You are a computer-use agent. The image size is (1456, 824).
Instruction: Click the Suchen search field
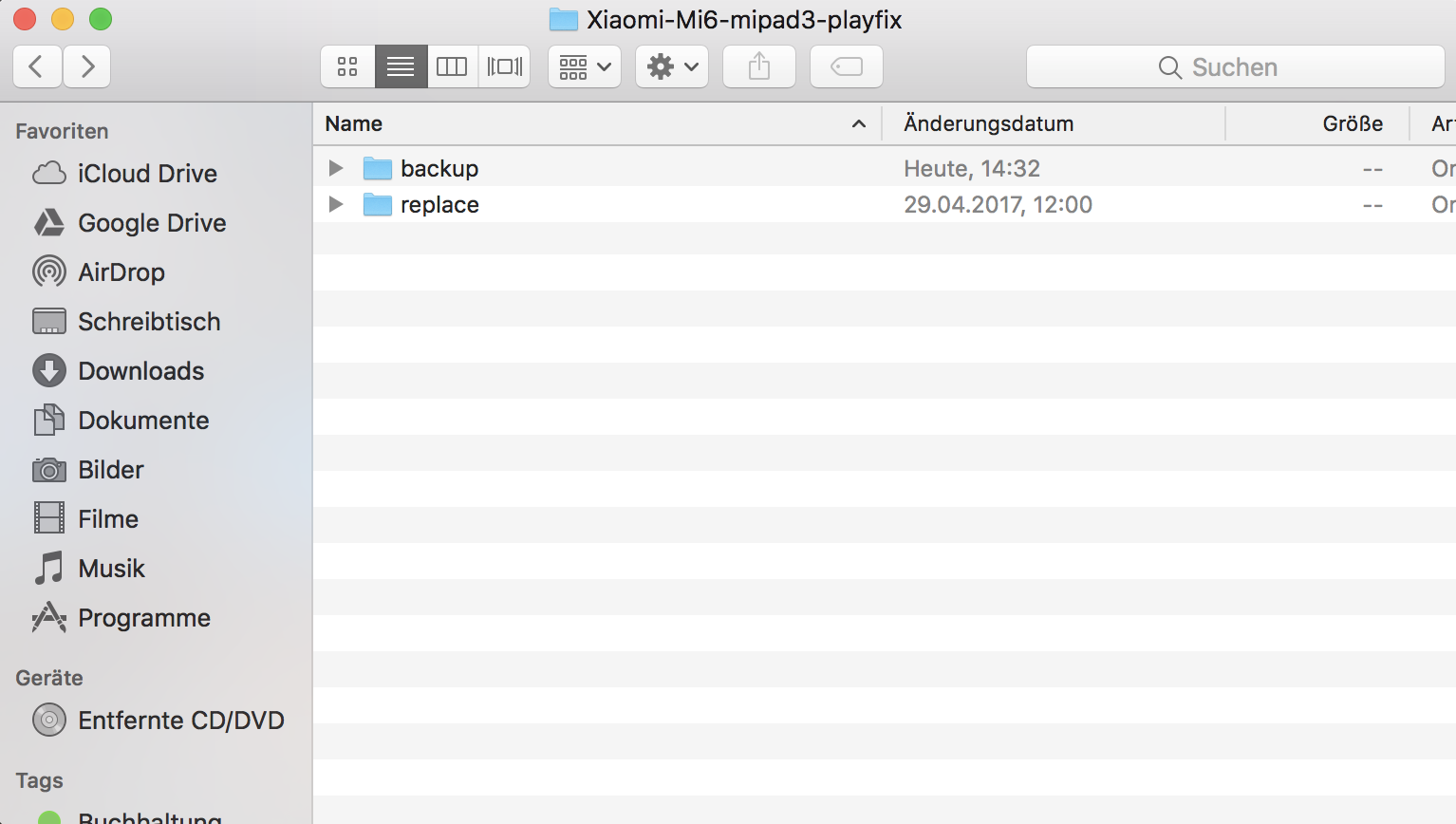click(1236, 66)
